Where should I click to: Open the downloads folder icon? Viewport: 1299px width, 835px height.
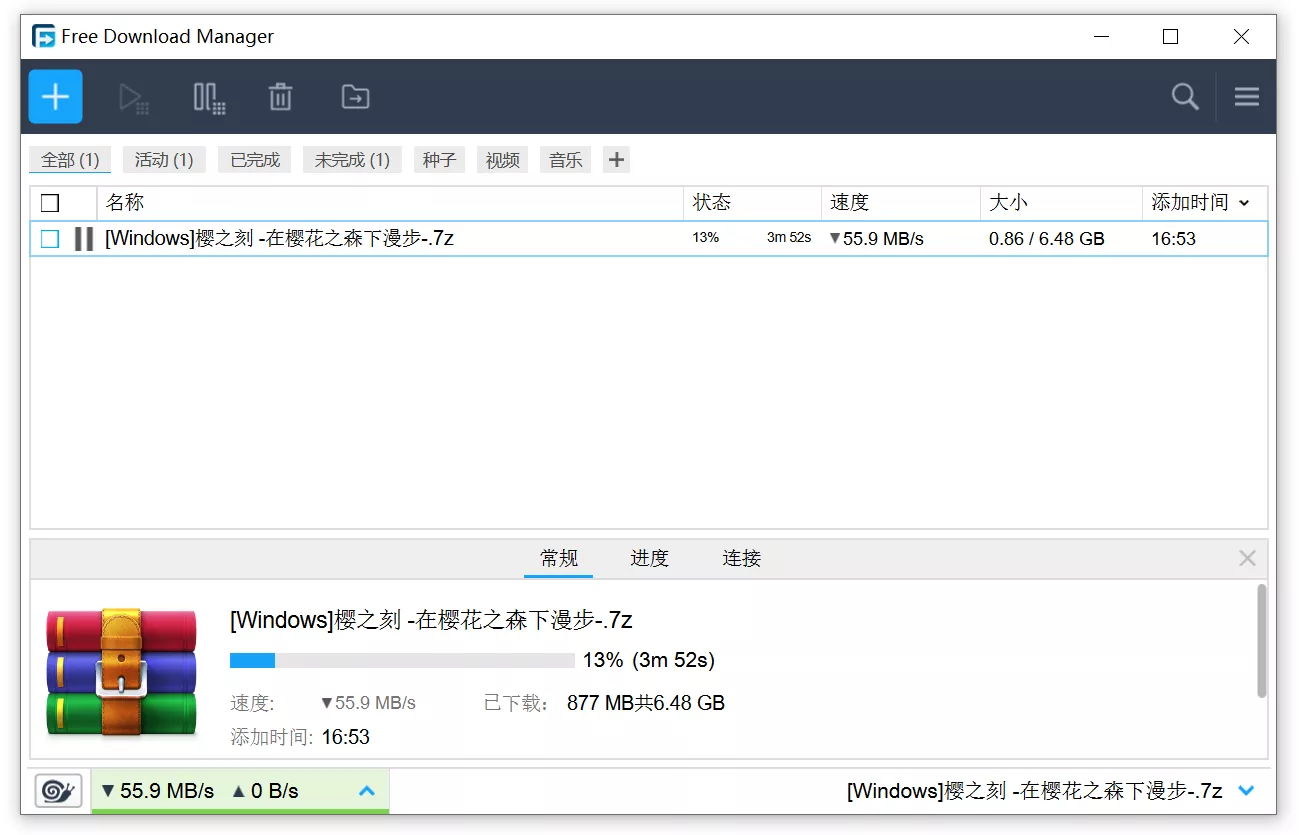pyautogui.click(x=353, y=96)
